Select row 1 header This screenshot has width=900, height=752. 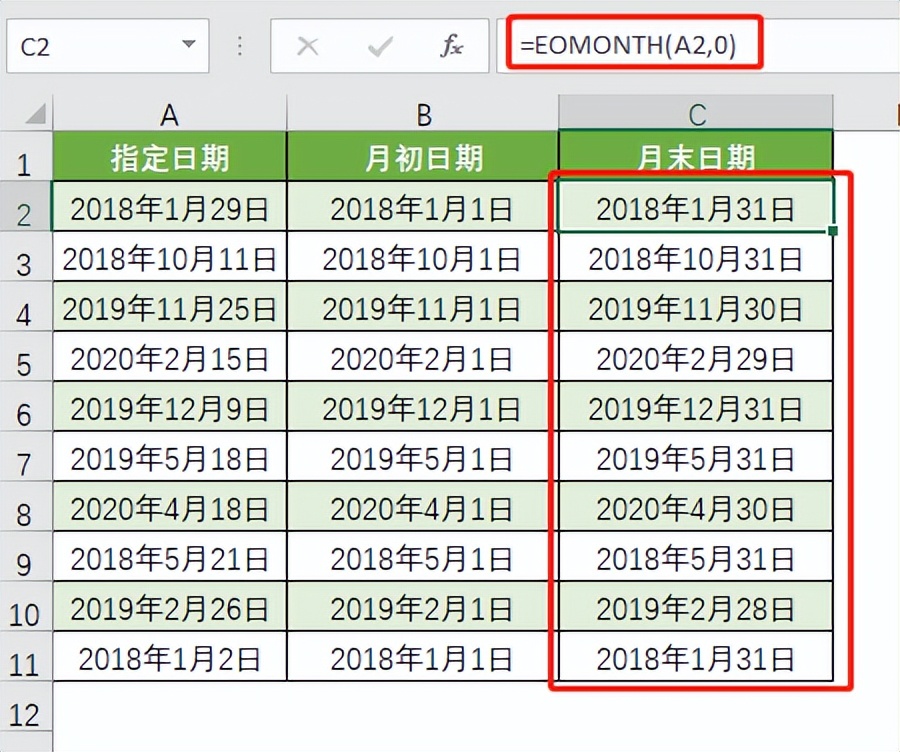pyautogui.click(x=26, y=157)
